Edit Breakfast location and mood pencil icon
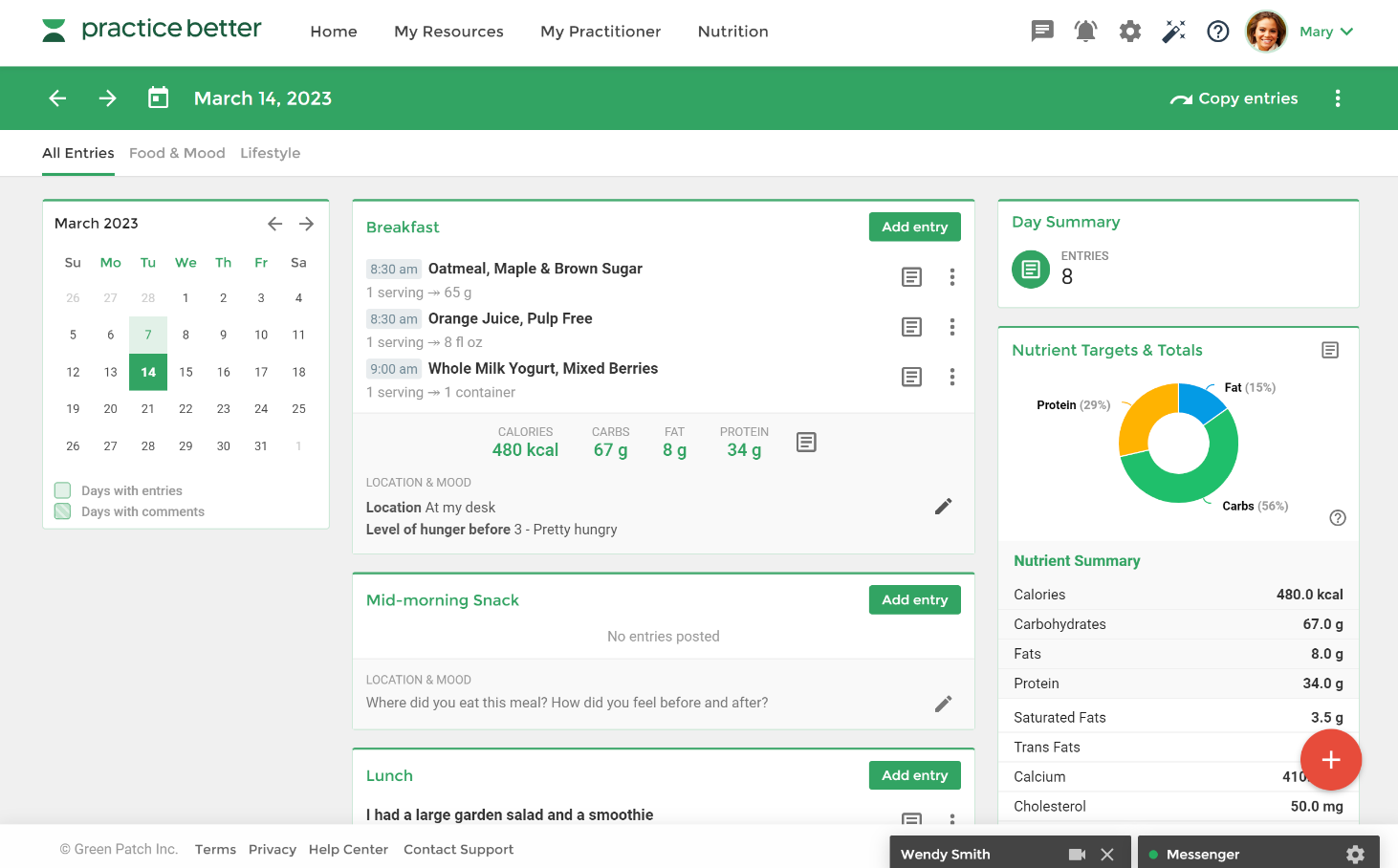This screenshot has height=868, width=1398. pyautogui.click(x=943, y=507)
